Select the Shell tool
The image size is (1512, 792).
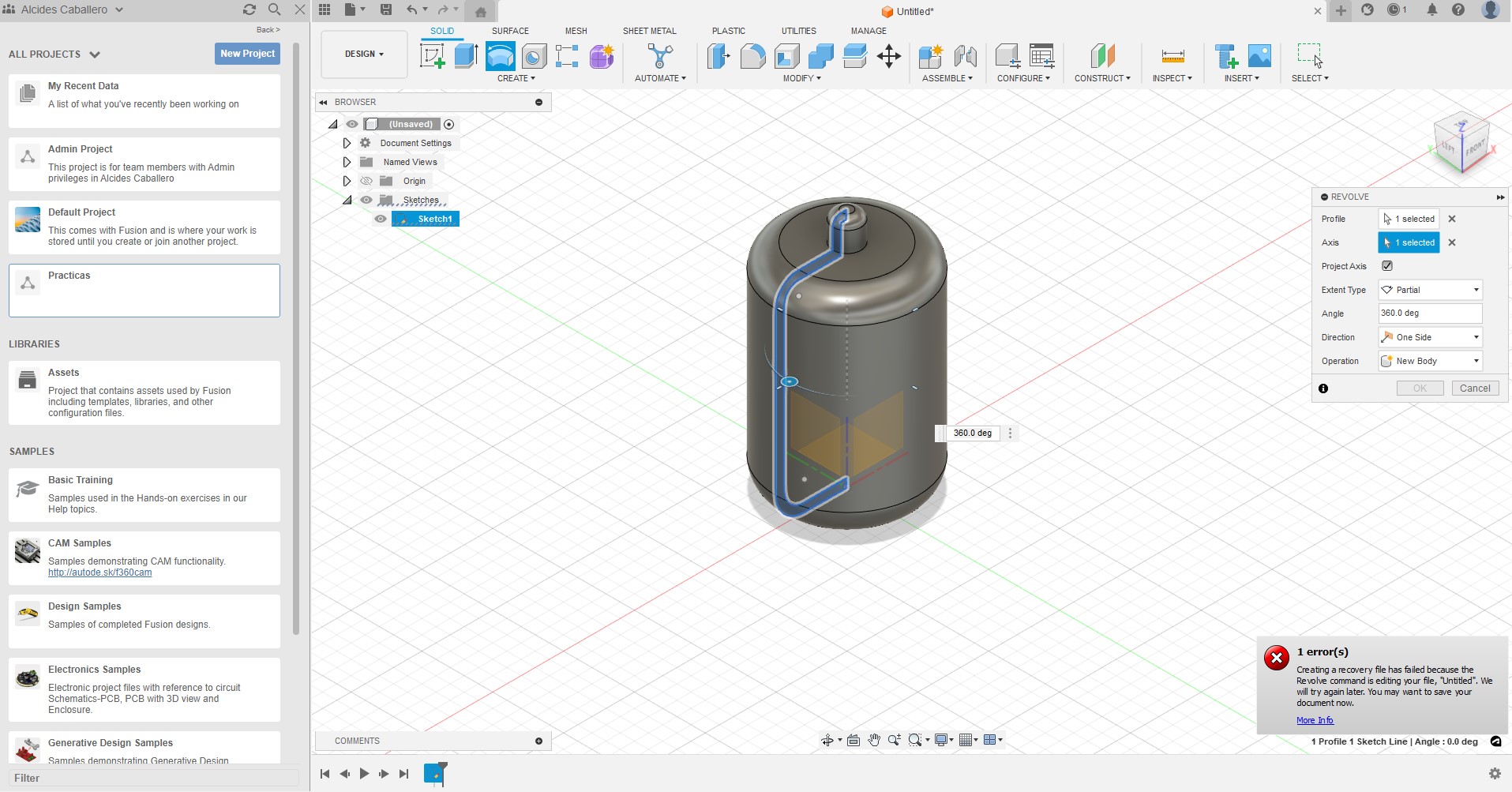(x=786, y=56)
